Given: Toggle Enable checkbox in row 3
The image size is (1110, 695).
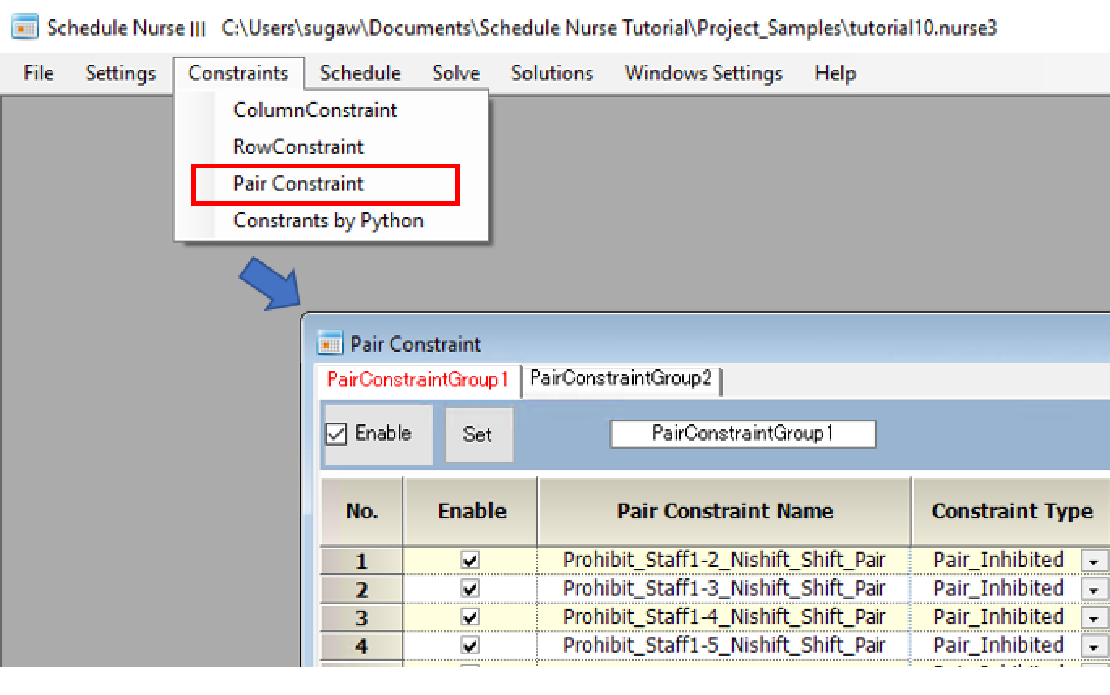Looking at the screenshot, I should pos(470,617).
